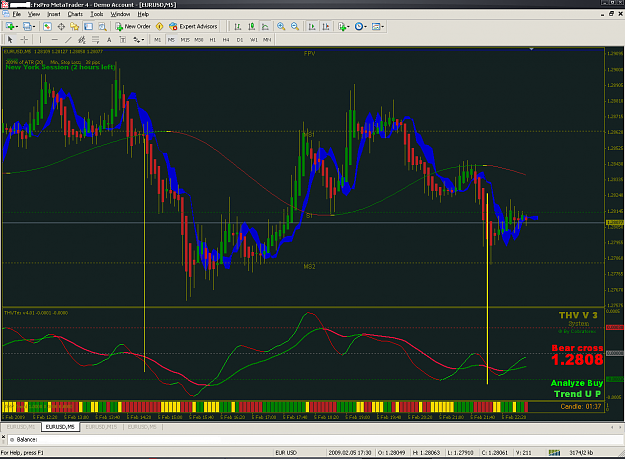This screenshot has height=459, width=625.
Task: Toggle the Terminal window icon
Action: pyautogui.click(x=88, y=26)
